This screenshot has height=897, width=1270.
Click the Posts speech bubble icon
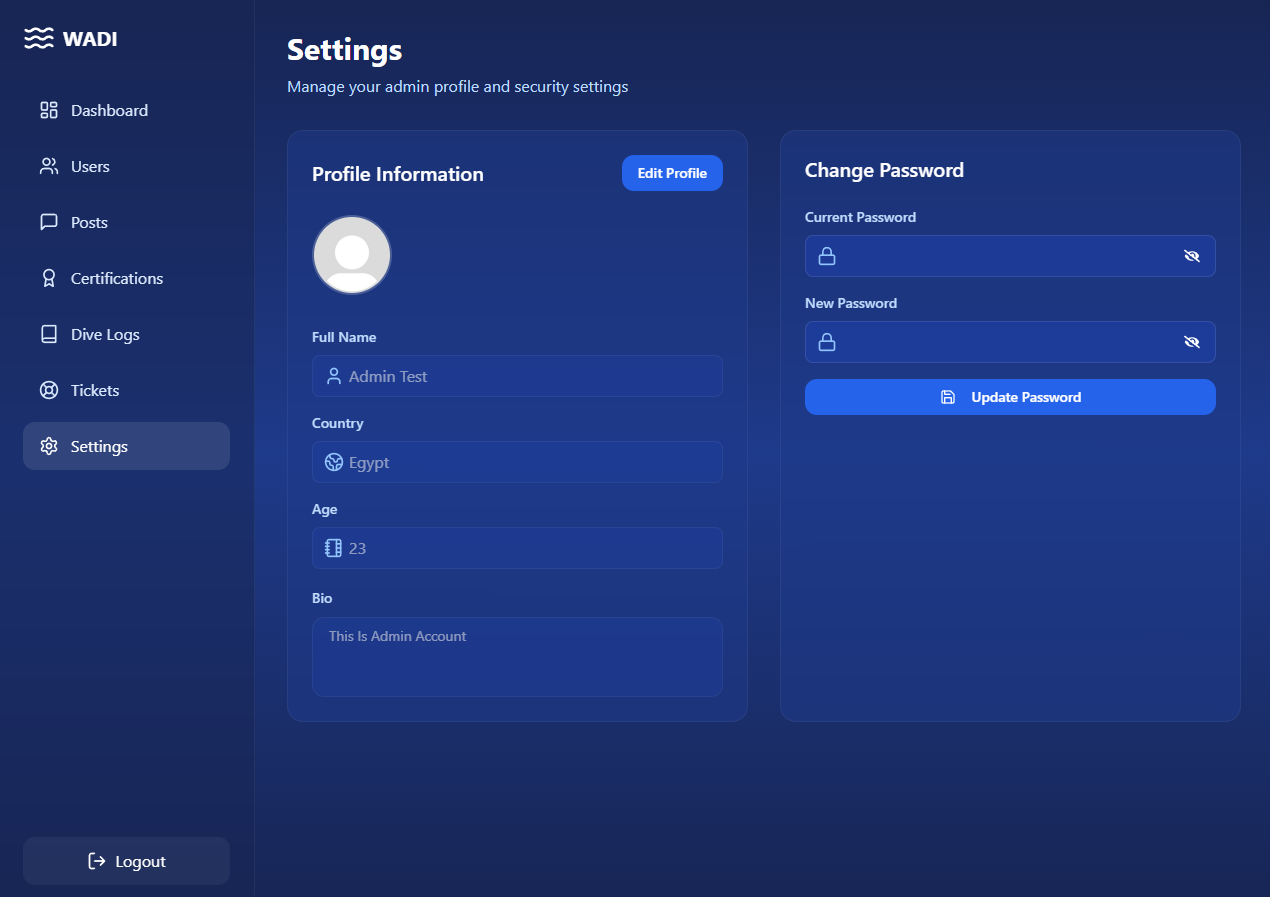click(48, 222)
